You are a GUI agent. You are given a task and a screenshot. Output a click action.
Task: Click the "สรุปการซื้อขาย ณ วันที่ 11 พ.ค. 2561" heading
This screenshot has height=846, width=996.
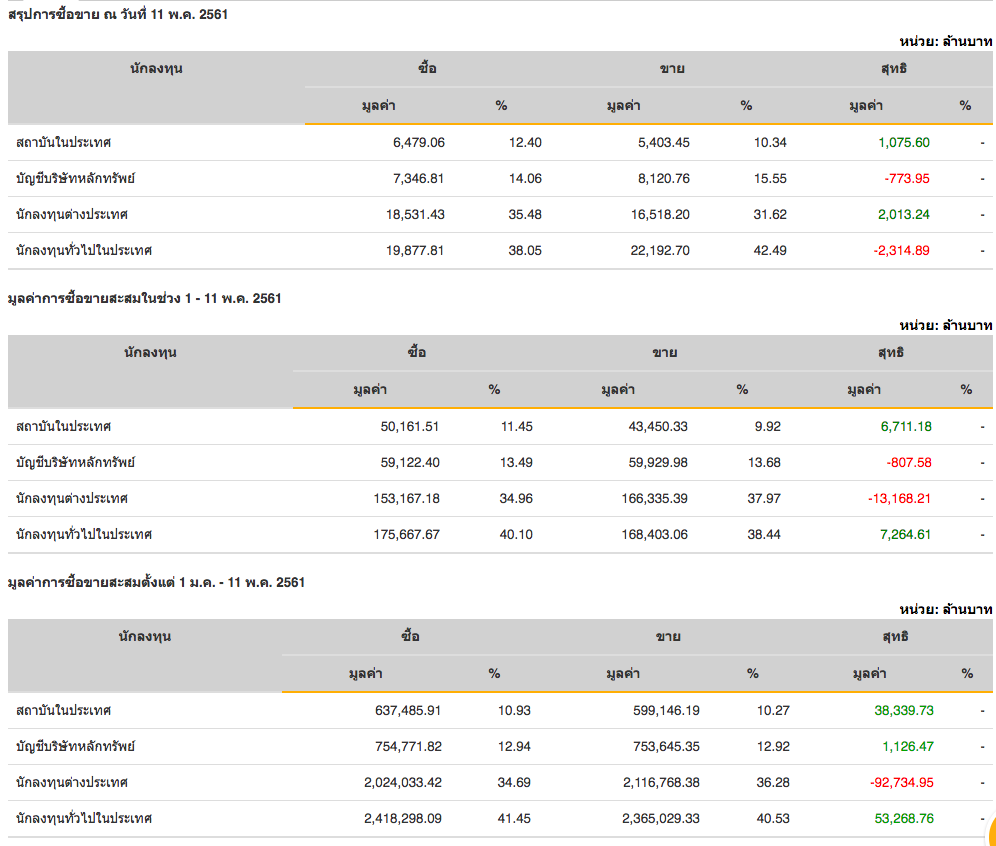(117, 15)
